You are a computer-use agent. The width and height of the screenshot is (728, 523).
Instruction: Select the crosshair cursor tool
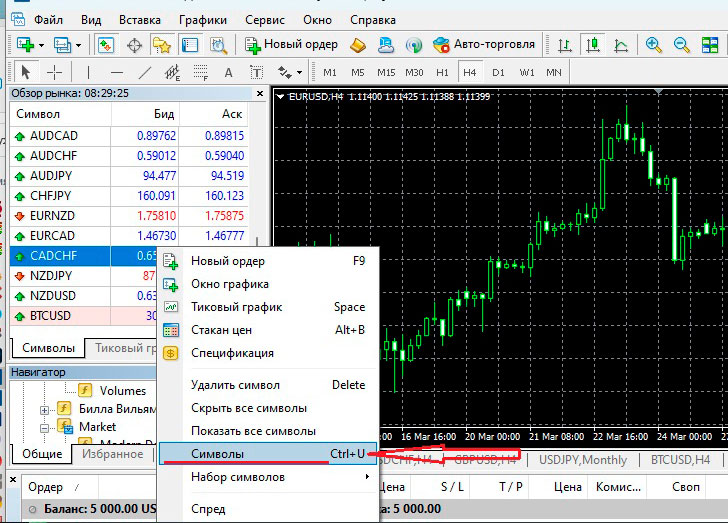(x=54, y=72)
